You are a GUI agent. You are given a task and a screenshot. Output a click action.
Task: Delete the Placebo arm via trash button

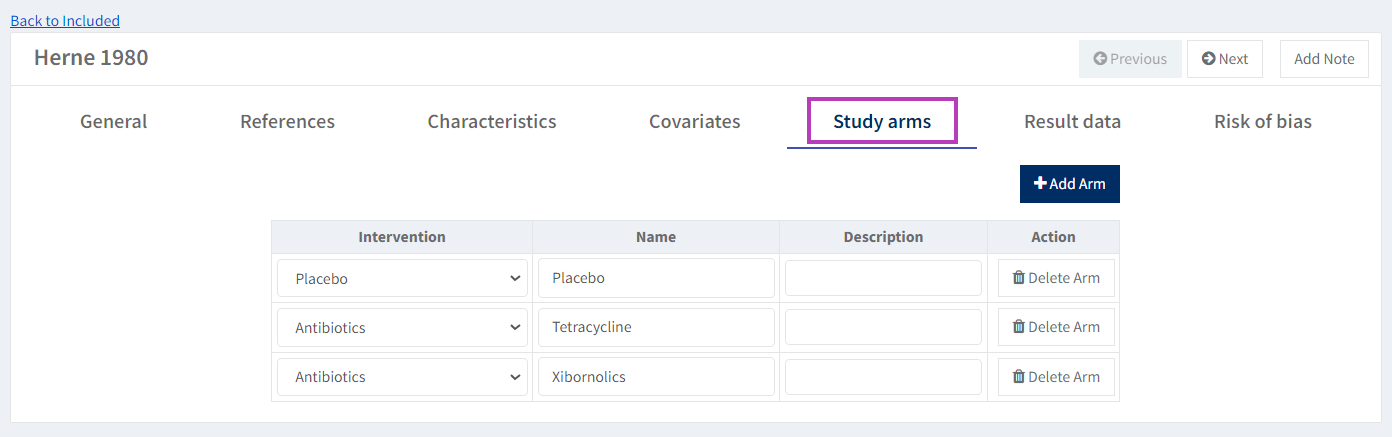click(x=1056, y=278)
